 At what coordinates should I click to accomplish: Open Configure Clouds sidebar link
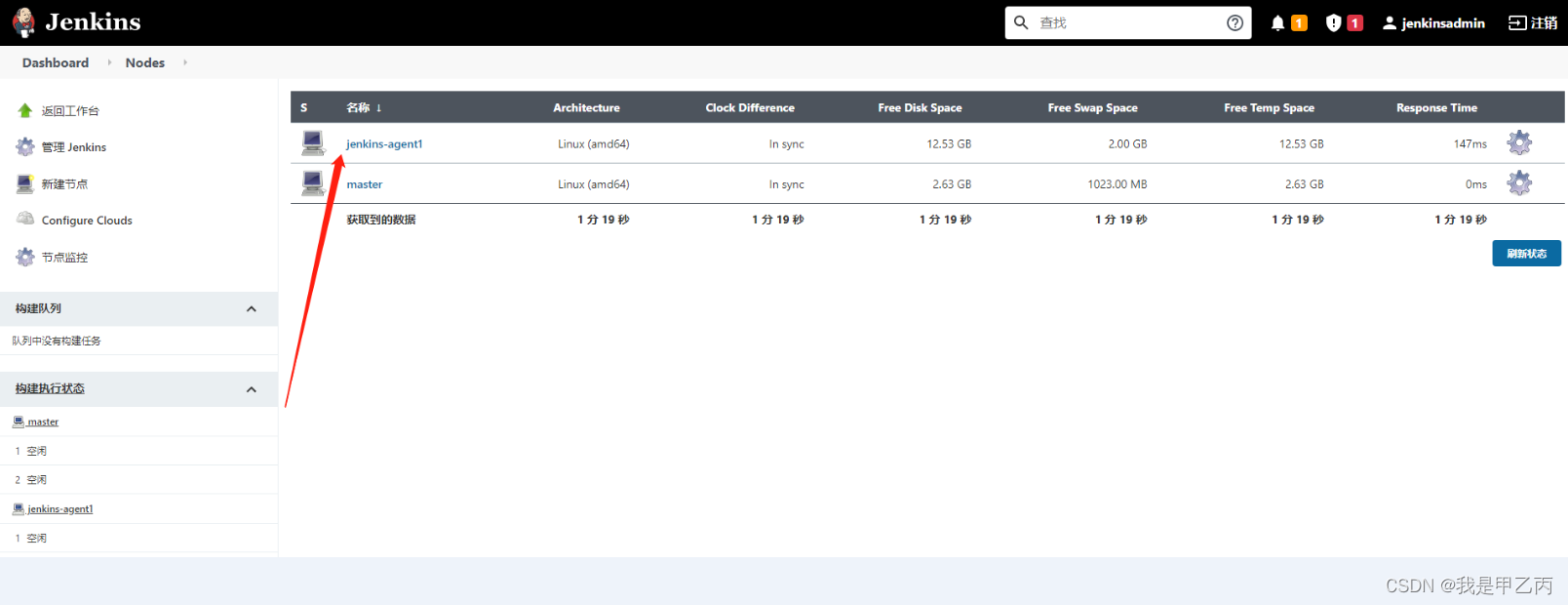87,221
